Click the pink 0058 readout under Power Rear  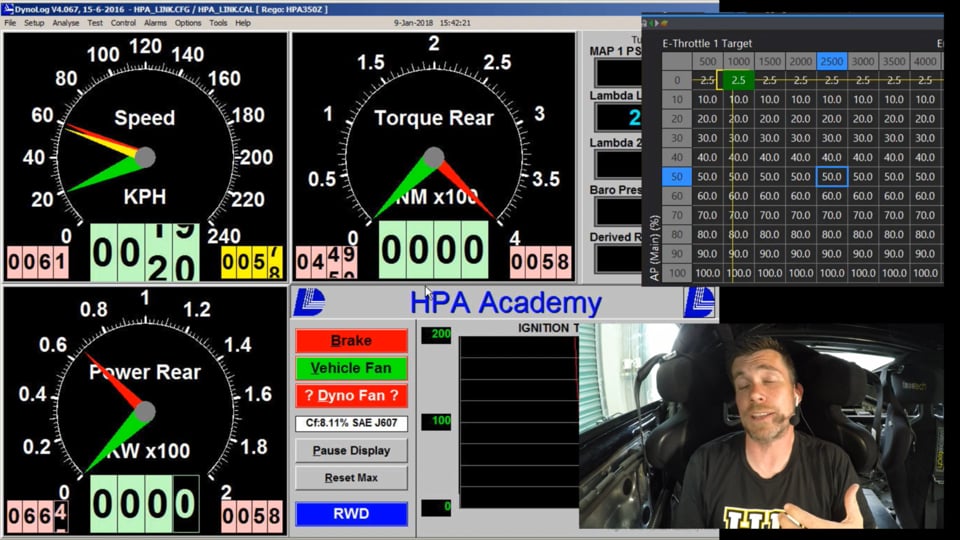click(252, 516)
